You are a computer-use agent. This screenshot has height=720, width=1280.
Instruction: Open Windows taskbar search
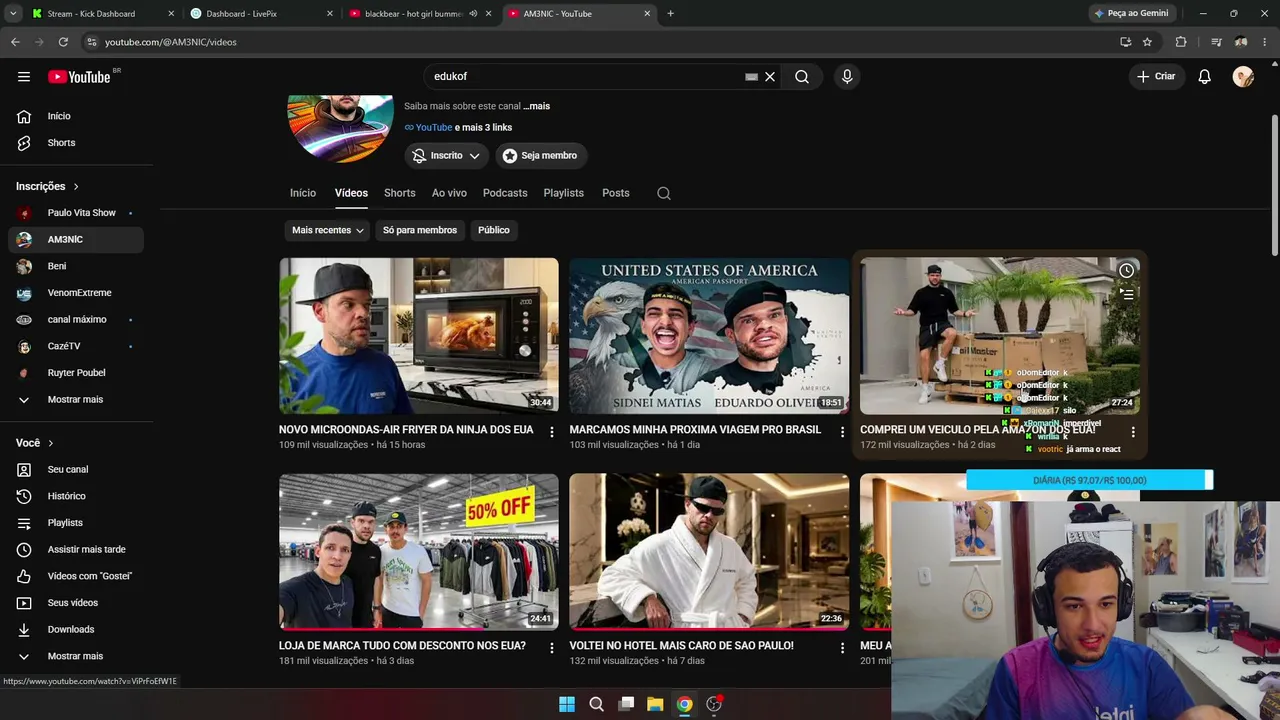click(x=597, y=704)
